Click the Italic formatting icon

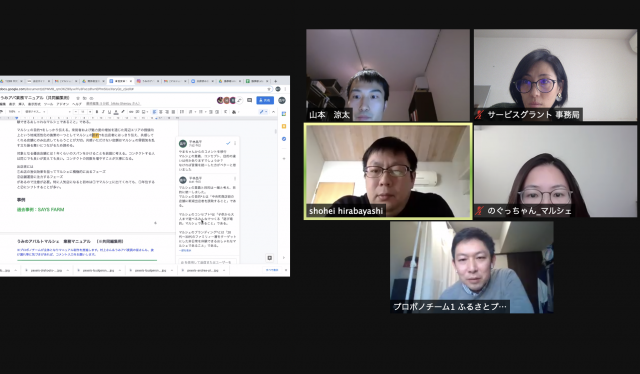point(103,112)
